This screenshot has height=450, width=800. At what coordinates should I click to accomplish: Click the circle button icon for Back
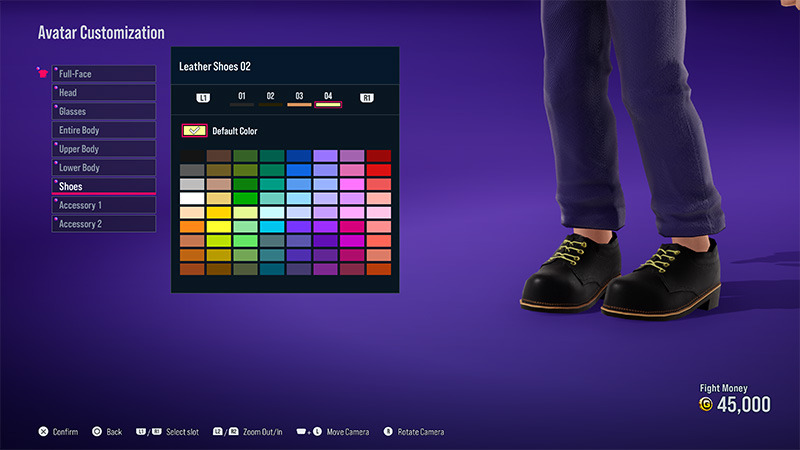[x=97, y=432]
